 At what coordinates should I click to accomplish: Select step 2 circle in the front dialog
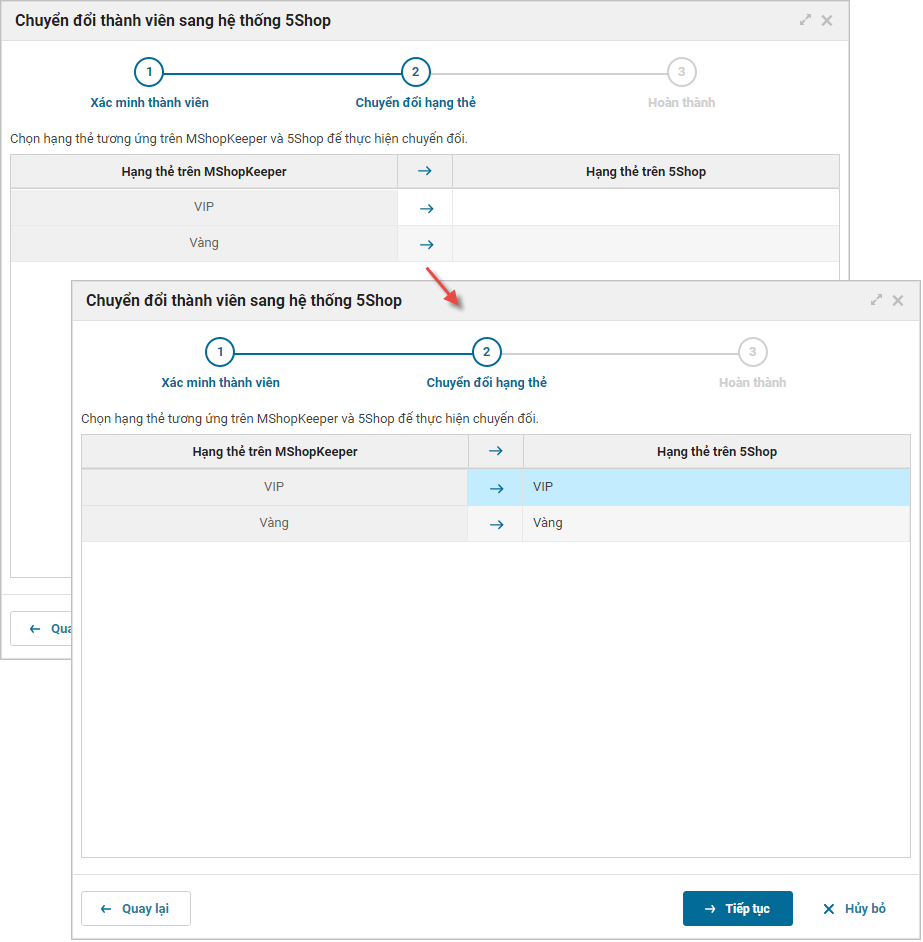(x=487, y=352)
